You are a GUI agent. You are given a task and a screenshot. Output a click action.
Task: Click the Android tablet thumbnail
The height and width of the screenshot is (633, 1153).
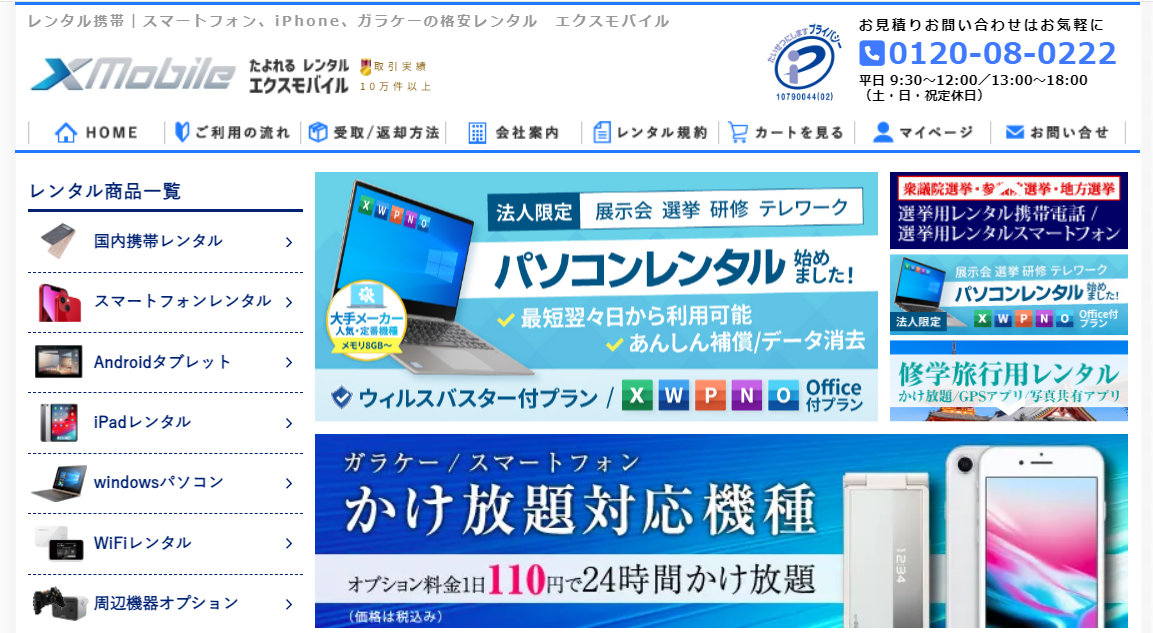(x=59, y=362)
